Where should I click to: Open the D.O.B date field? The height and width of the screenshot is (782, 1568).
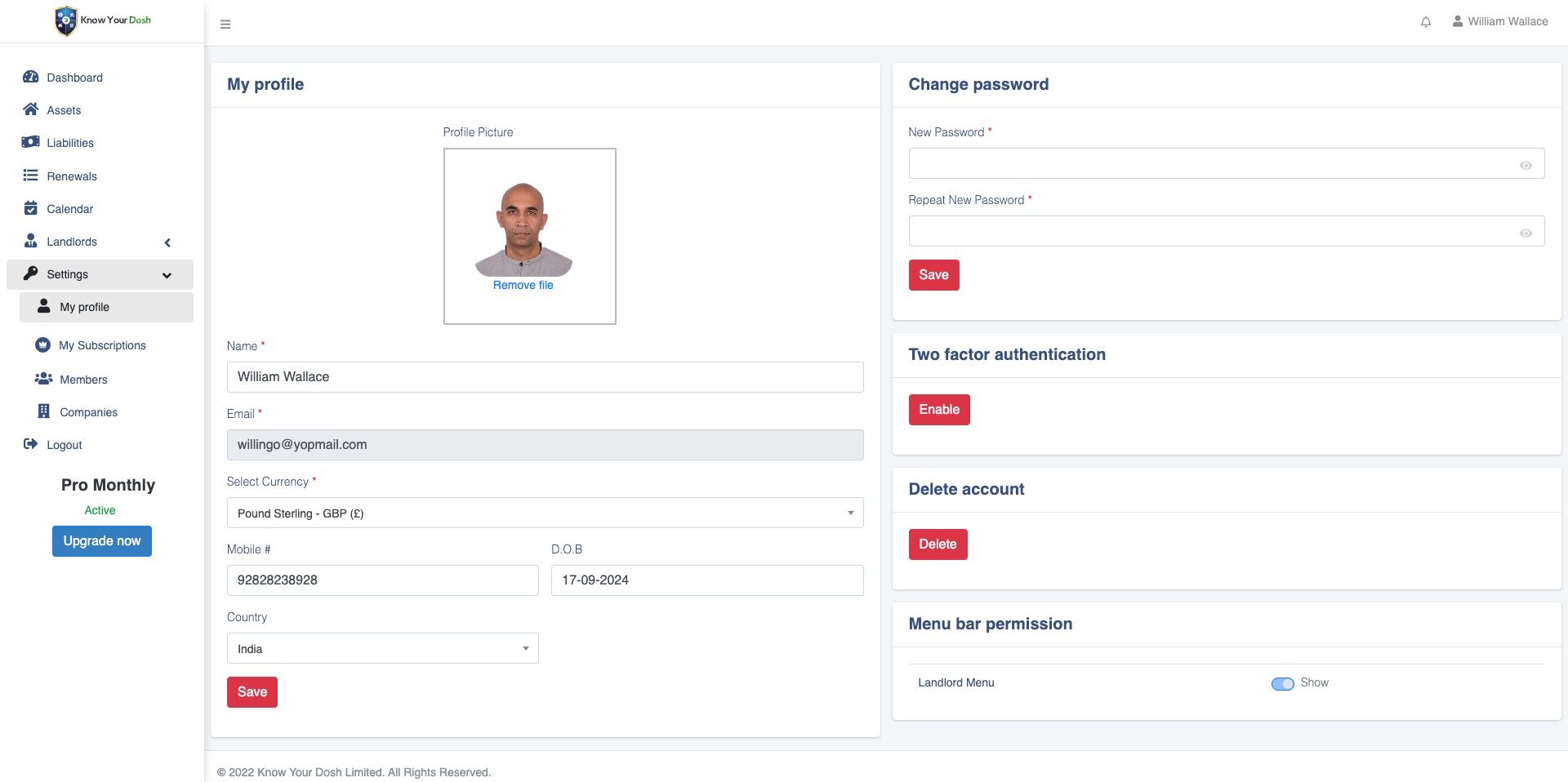(x=707, y=580)
